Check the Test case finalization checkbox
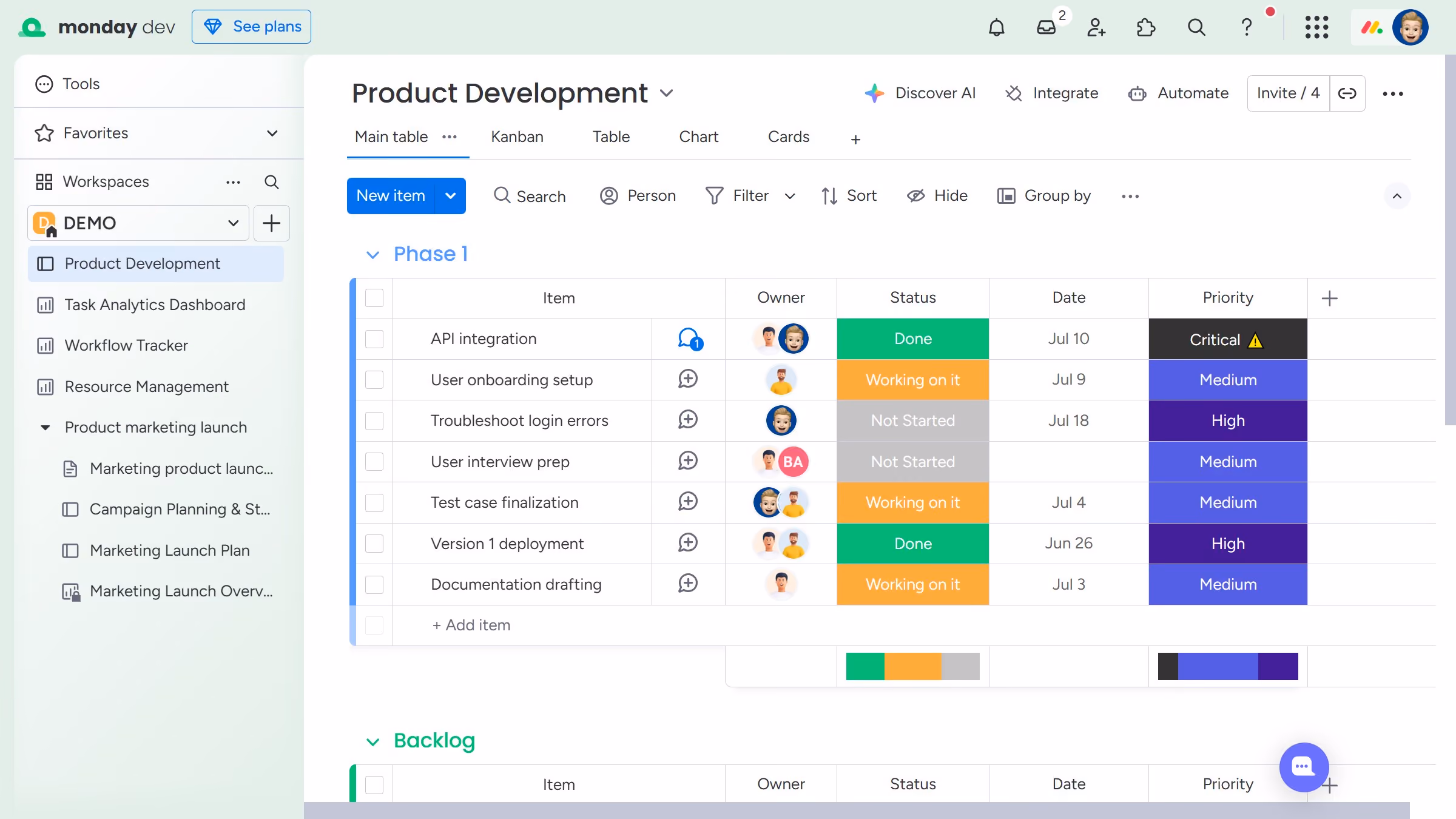 click(374, 503)
